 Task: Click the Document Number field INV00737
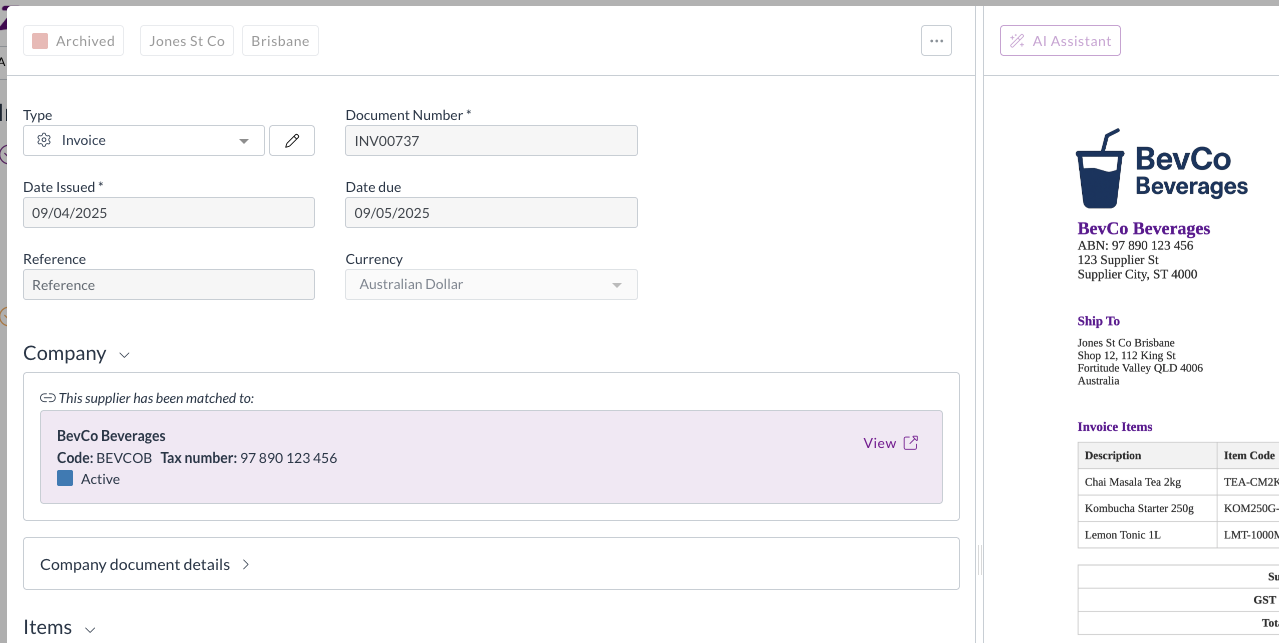491,141
